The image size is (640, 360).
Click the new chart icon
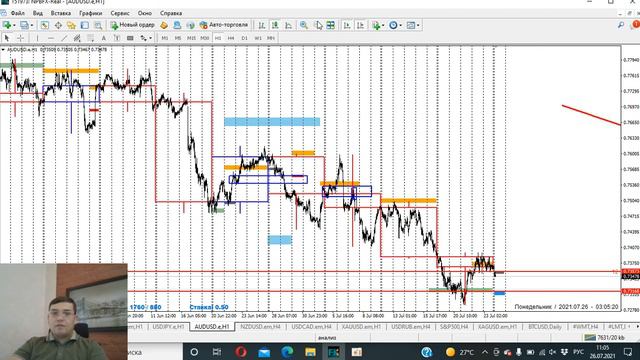click(x=7, y=25)
